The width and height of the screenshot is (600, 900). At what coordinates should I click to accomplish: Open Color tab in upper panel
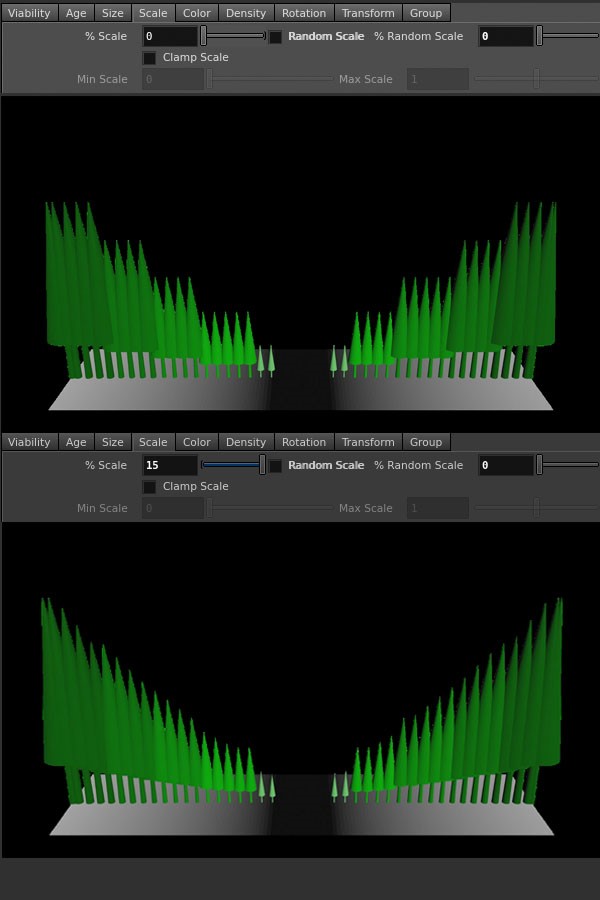point(196,13)
